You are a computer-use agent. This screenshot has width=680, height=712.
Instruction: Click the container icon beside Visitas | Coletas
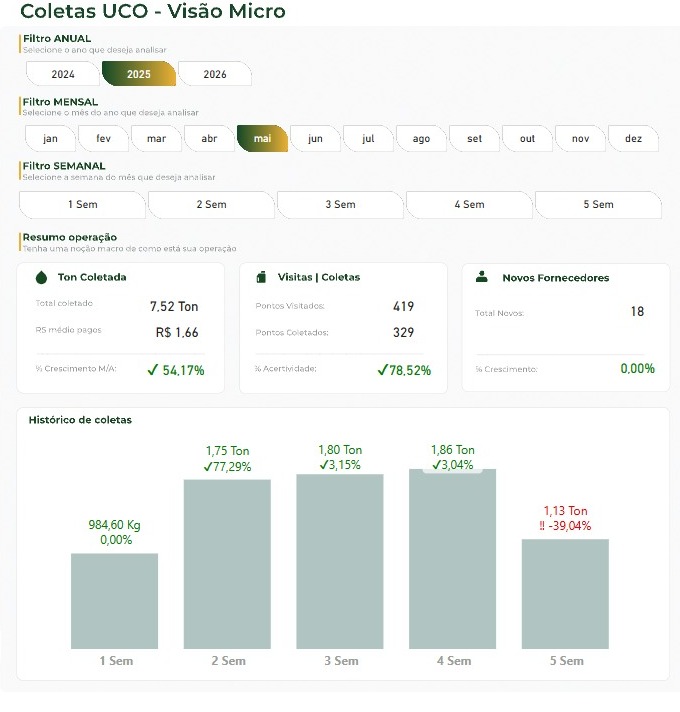[261, 277]
